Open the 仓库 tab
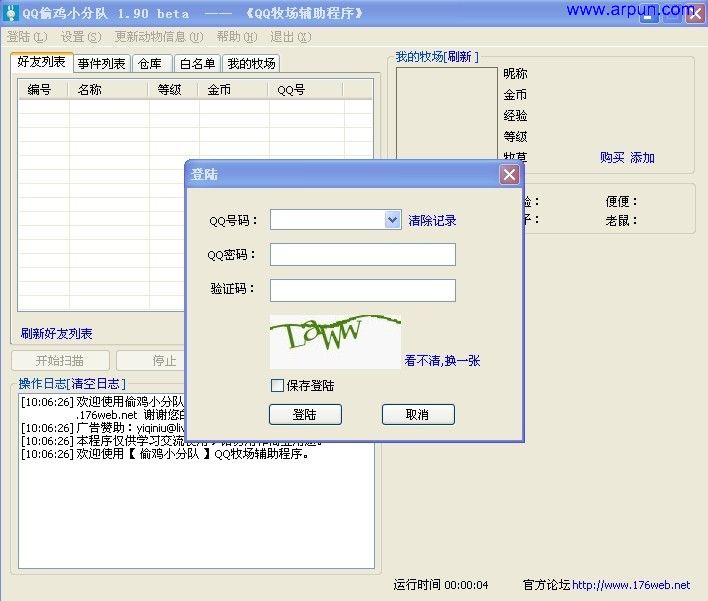Image resolution: width=708 pixels, height=601 pixels. click(149, 64)
